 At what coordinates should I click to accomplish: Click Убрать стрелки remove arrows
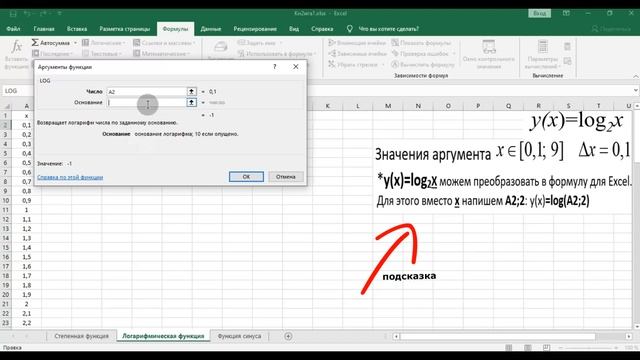pos(356,64)
